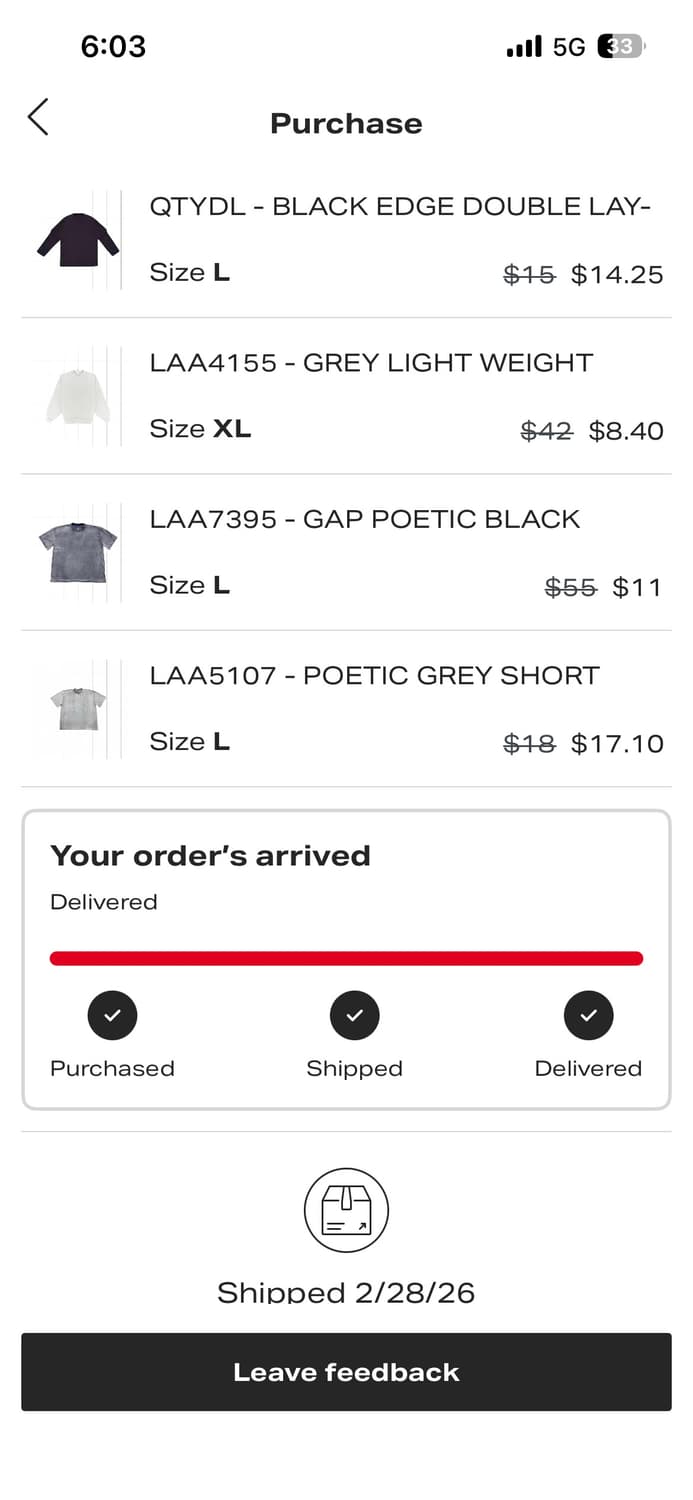Open QTYDL Black Edge Double Layer item
Screen dimensions: 693x1500
(x=400, y=207)
